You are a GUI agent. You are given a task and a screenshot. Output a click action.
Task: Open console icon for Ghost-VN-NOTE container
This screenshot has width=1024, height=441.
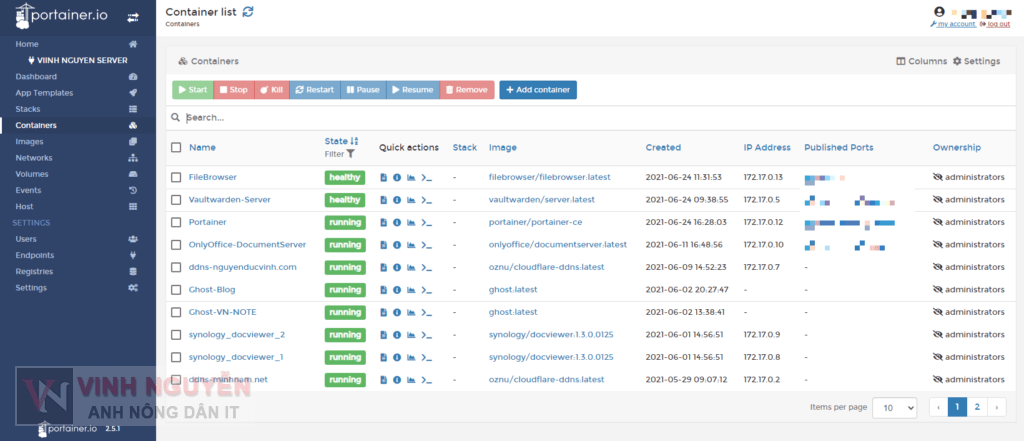[427, 312]
